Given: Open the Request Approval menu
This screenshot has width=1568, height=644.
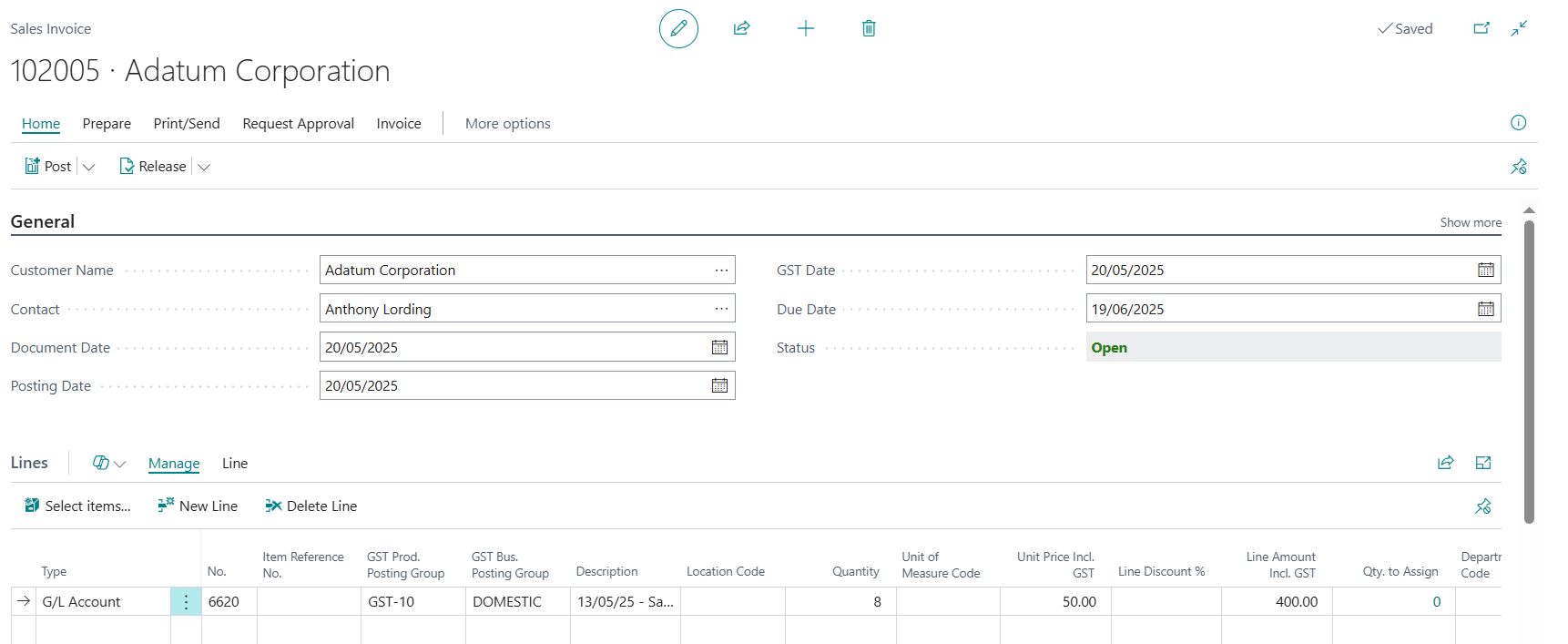Looking at the screenshot, I should point(298,124).
